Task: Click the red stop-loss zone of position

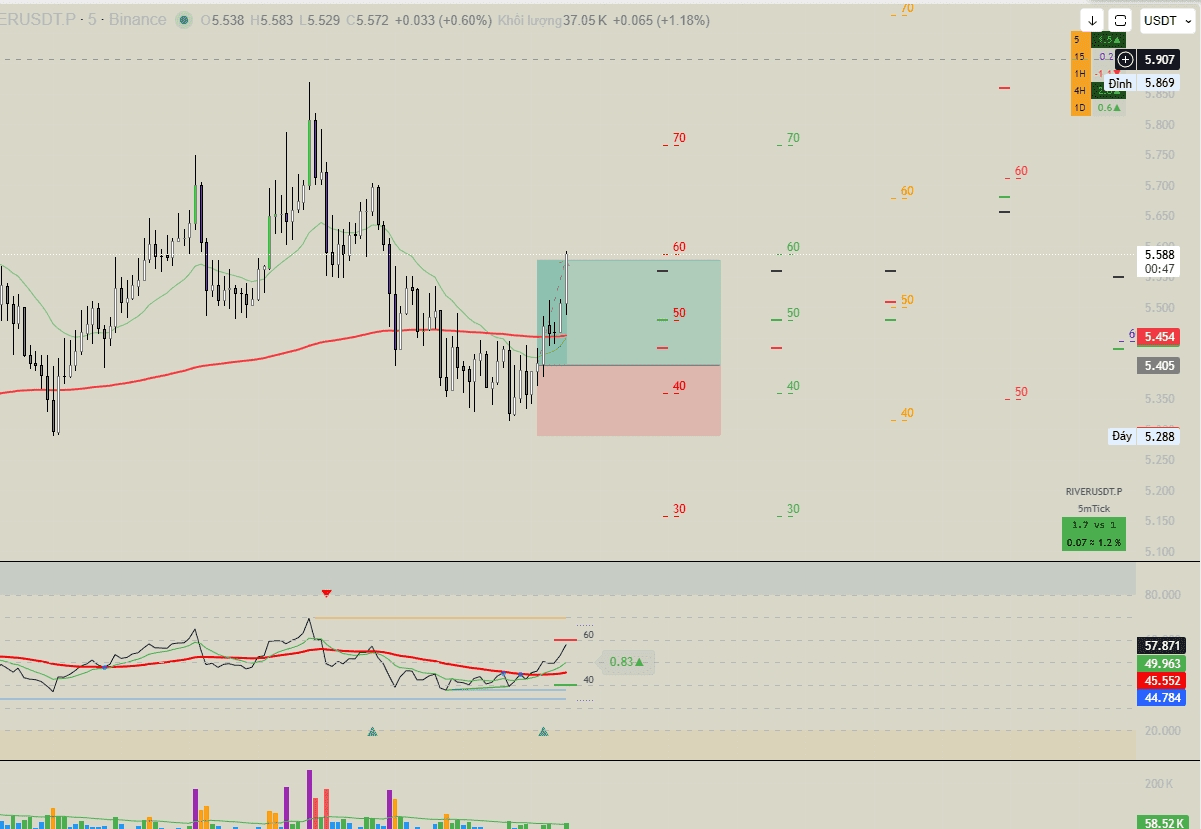Action: click(x=629, y=400)
